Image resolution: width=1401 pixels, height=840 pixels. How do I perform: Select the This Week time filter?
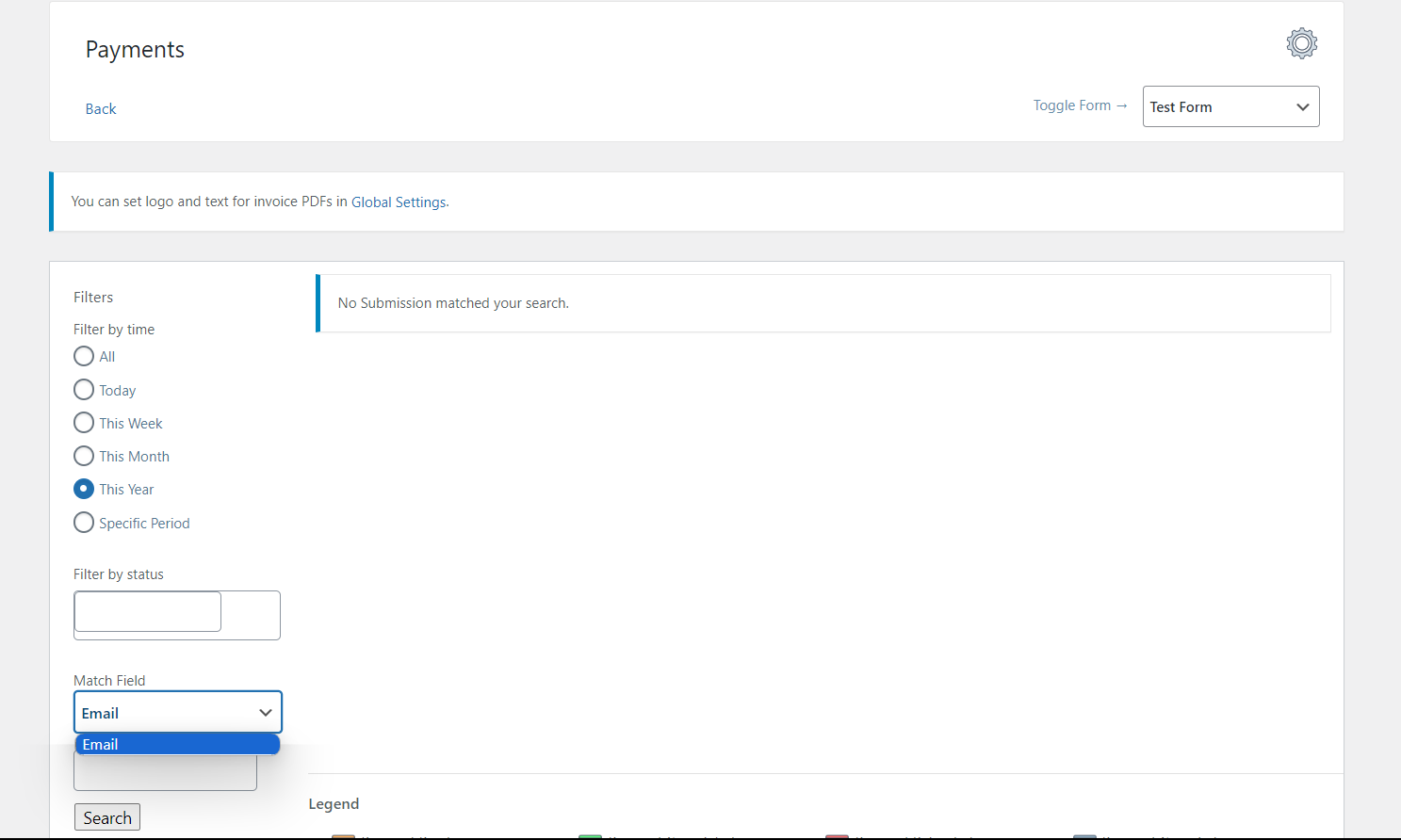pyautogui.click(x=83, y=422)
